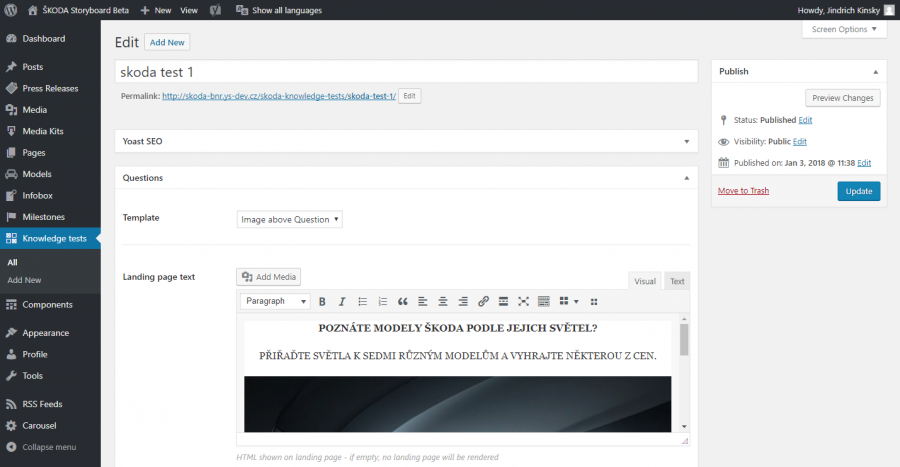Image resolution: width=900 pixels, height=467 pixels.
Task: Expand Screen Options
Action: [x=844, y=29]
